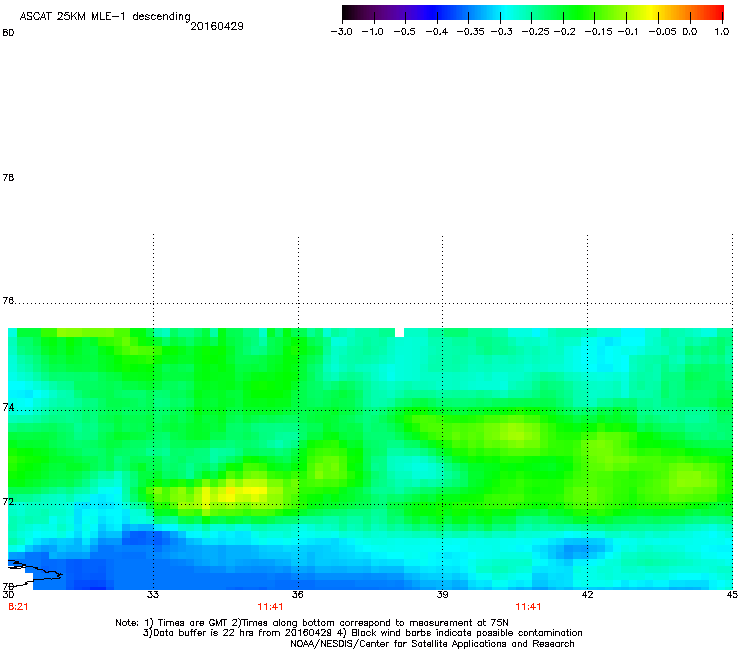Click the note line about 22 hr data buffer
The width and height of the screenshot is (740, 650).
point(362,633)
